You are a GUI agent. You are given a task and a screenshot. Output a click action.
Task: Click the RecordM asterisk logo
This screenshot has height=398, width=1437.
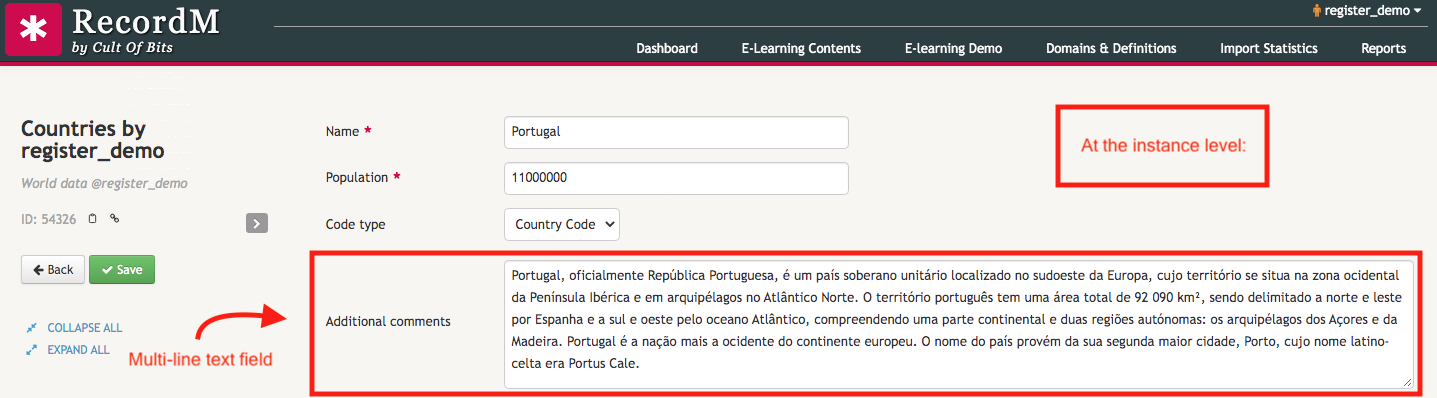point(34,29)
